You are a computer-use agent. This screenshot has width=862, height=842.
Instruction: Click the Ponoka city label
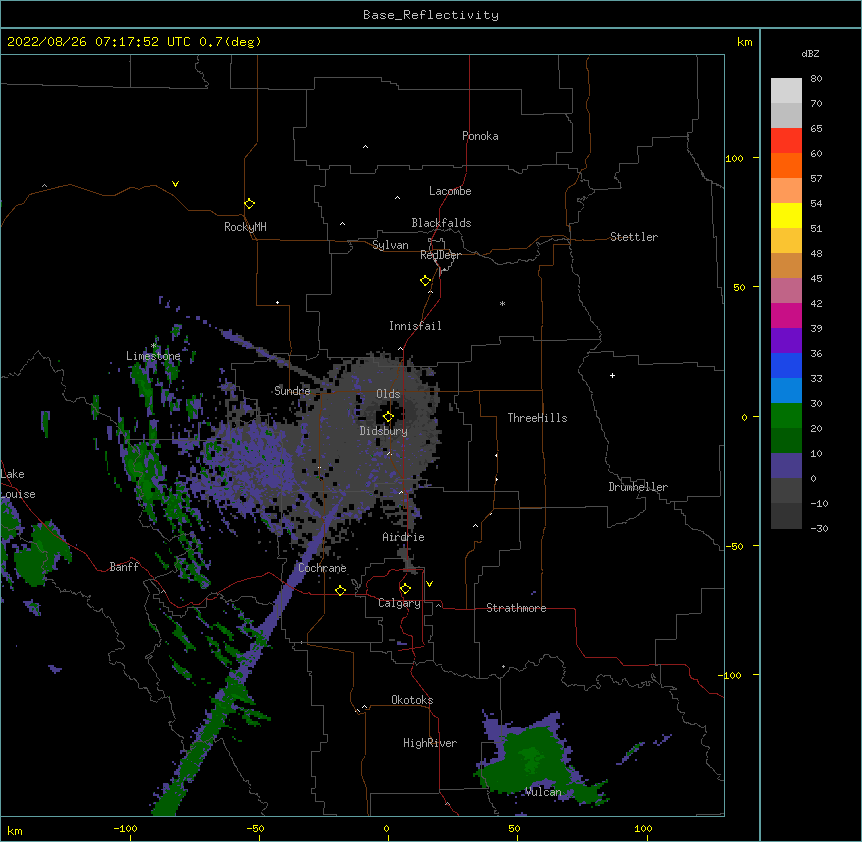480,136
